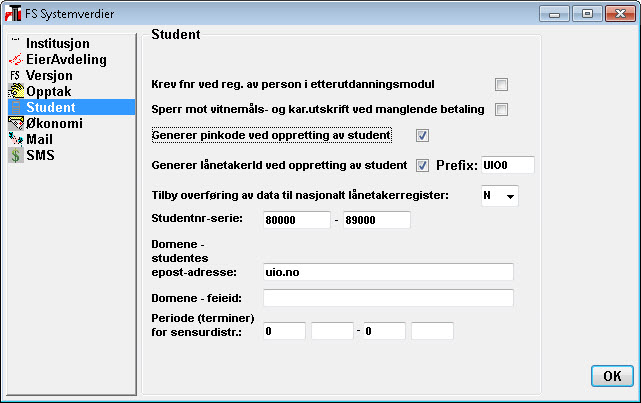Click the FS Systemverdier title bar icon

click(x=13, y=13)
